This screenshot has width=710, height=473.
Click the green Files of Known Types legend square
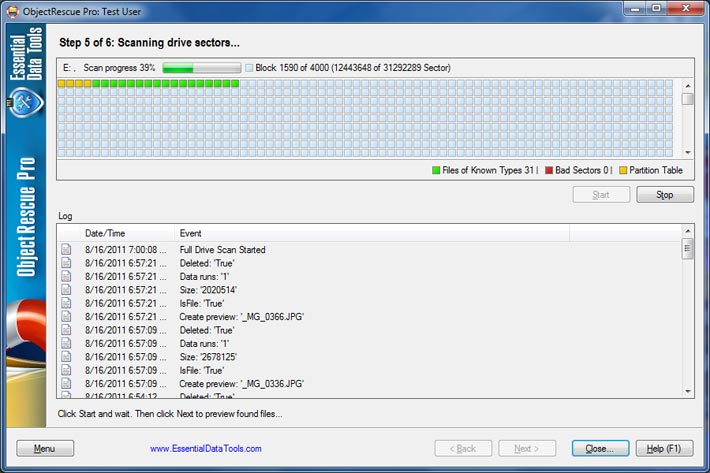436,170
